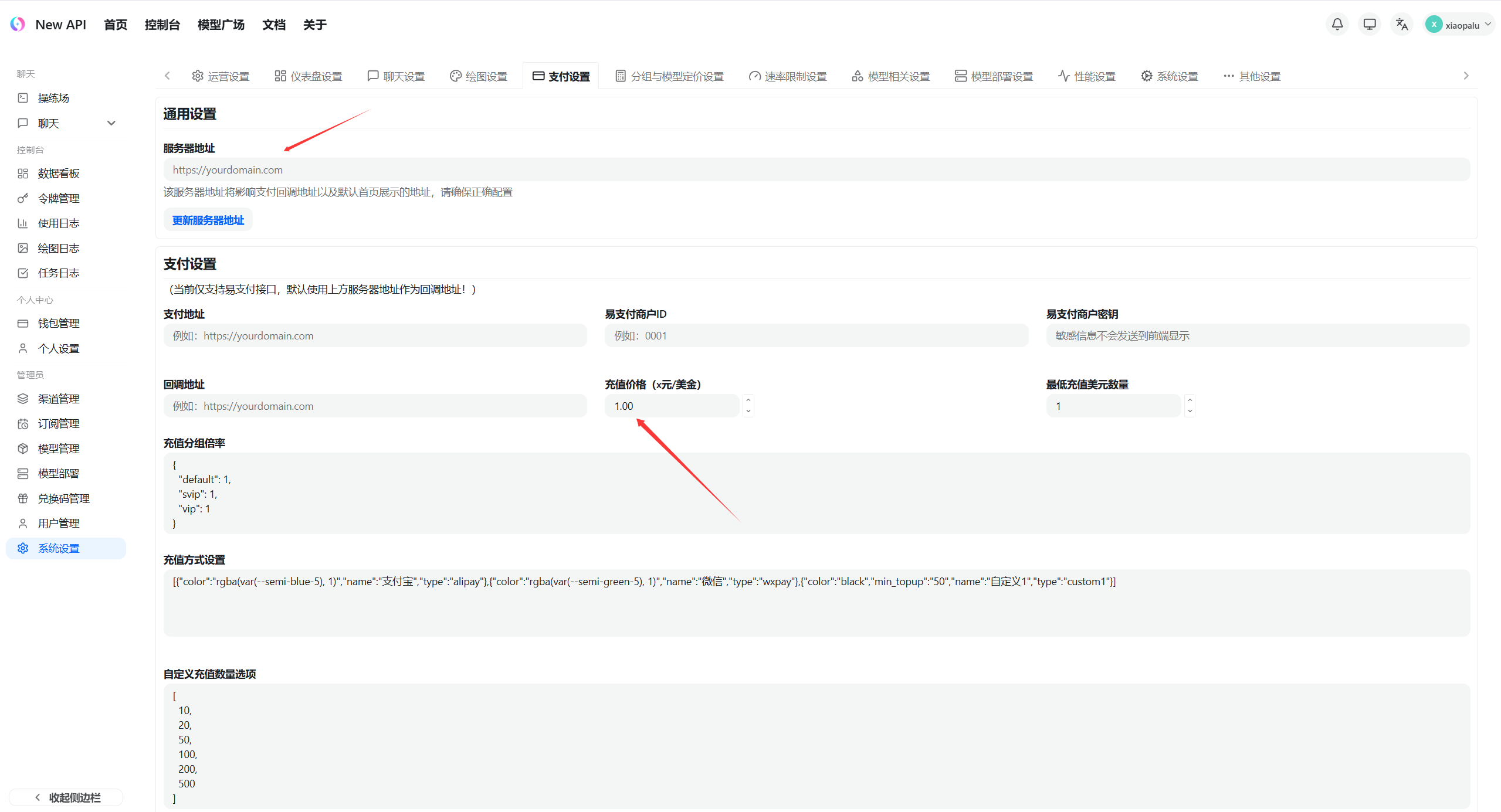Click the 服务器地址 input field
The image size is (1501, 812).
coord(815,170)
